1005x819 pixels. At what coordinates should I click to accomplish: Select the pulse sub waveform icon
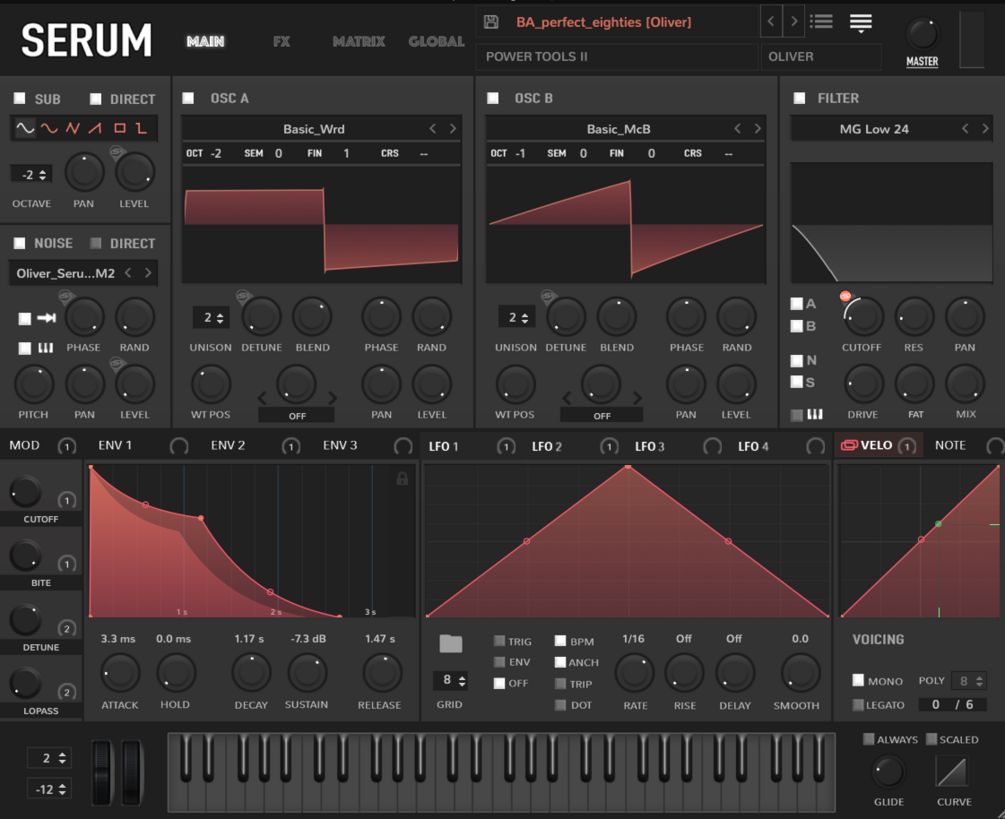pyautogui.click(x=142, y=128)
